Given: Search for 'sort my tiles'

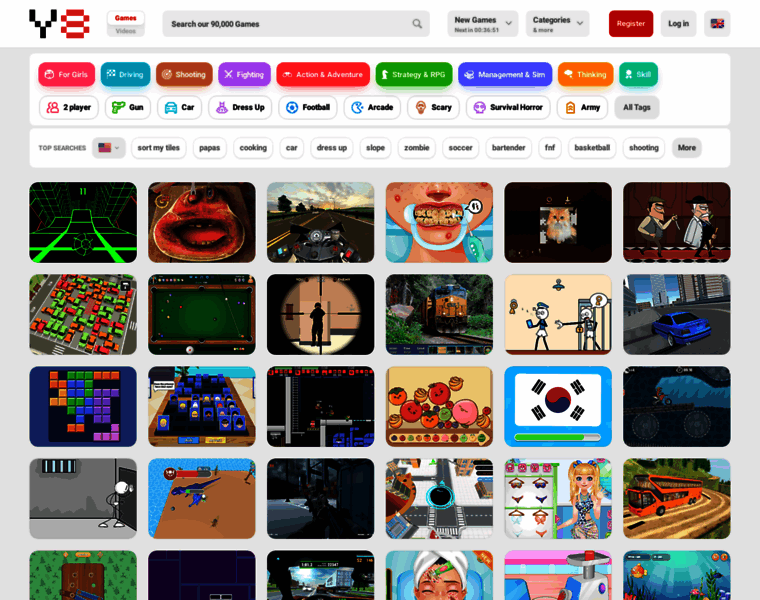Looking at the screenshot, I should point(158,148).
